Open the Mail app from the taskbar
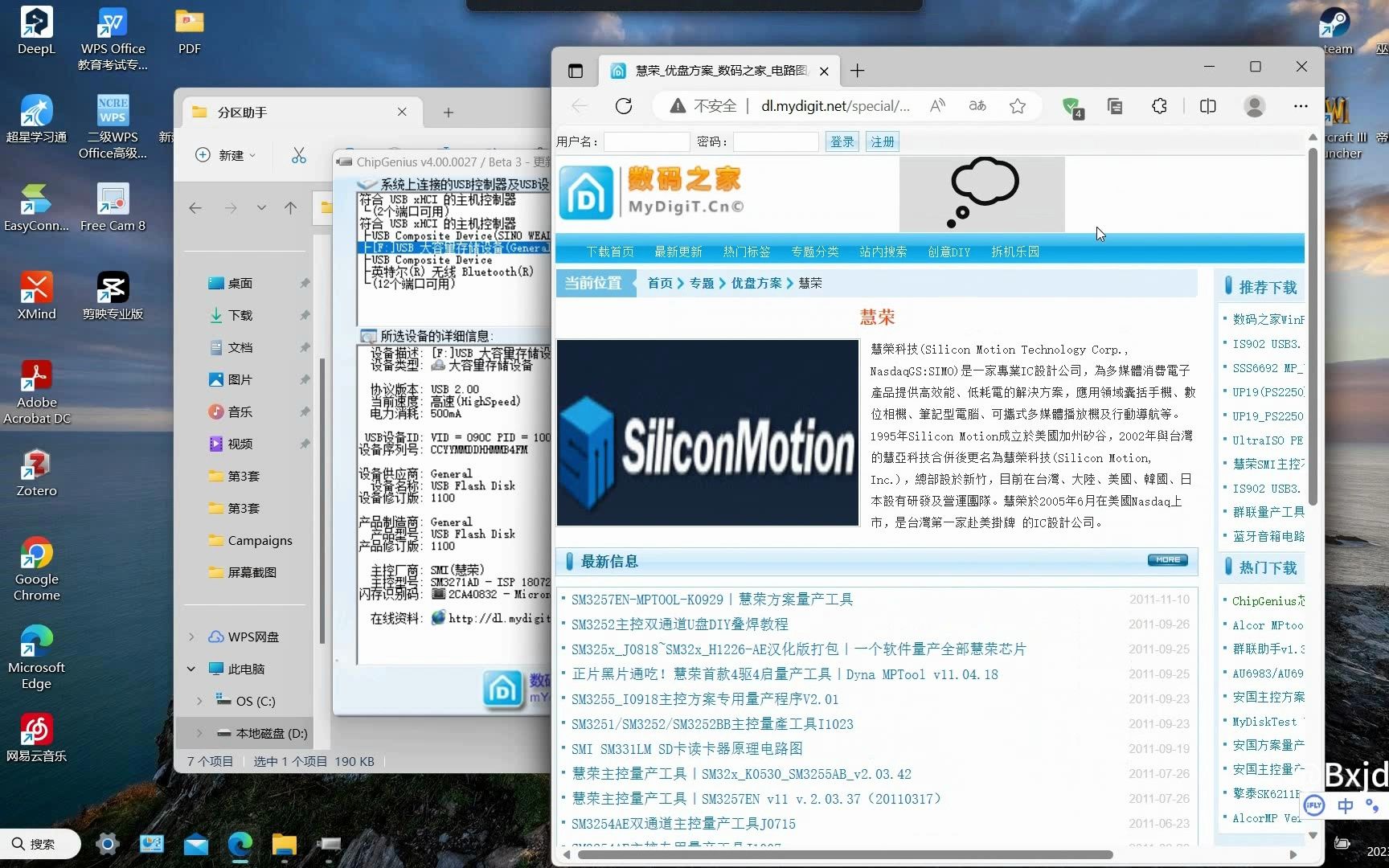This screenshot has height=868, width=1389. pyautogui.click(x=195, y=844)
